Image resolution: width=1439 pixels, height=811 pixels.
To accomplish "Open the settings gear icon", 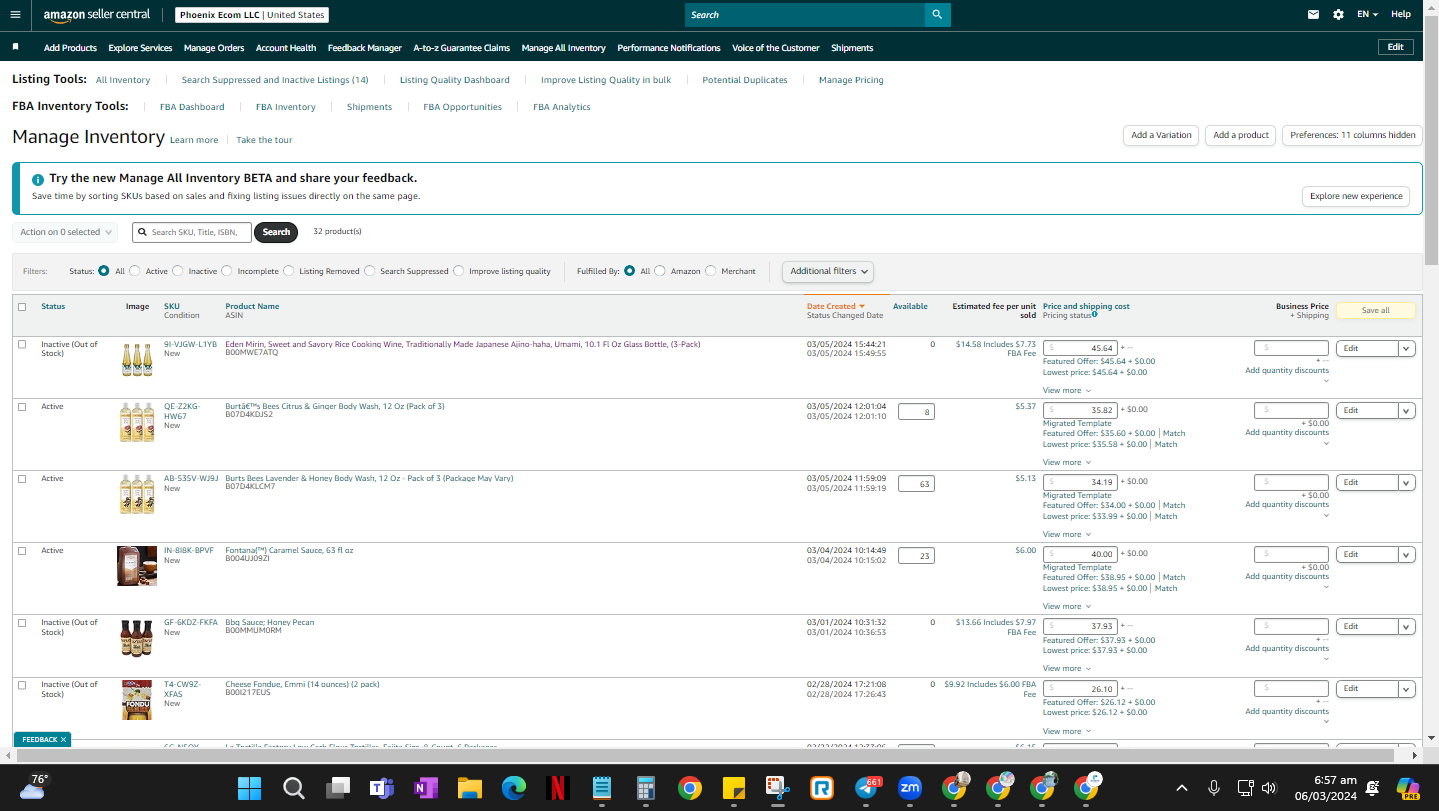I will point(1338,15).
